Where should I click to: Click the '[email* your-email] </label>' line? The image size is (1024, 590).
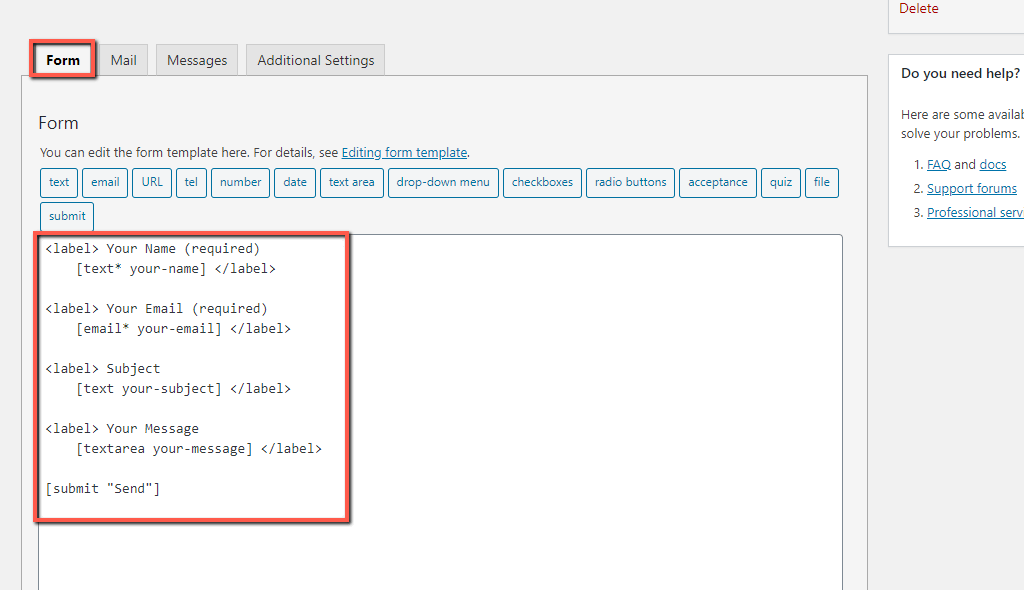[184, 329]
